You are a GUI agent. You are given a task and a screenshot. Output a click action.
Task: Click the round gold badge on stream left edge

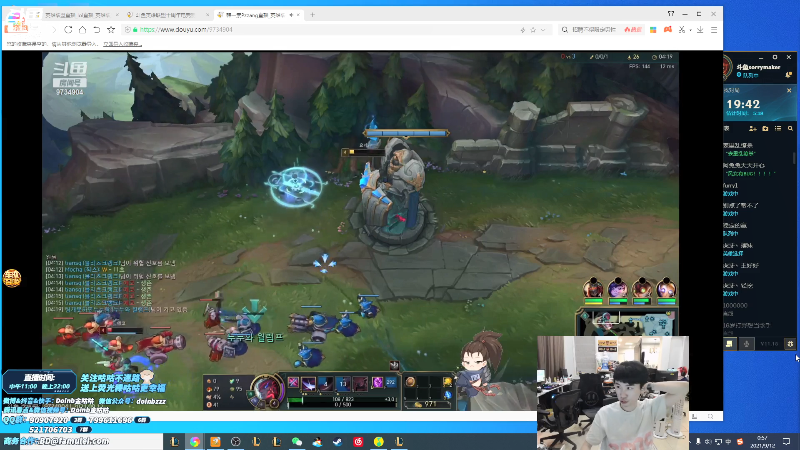[x=12, y=279]
